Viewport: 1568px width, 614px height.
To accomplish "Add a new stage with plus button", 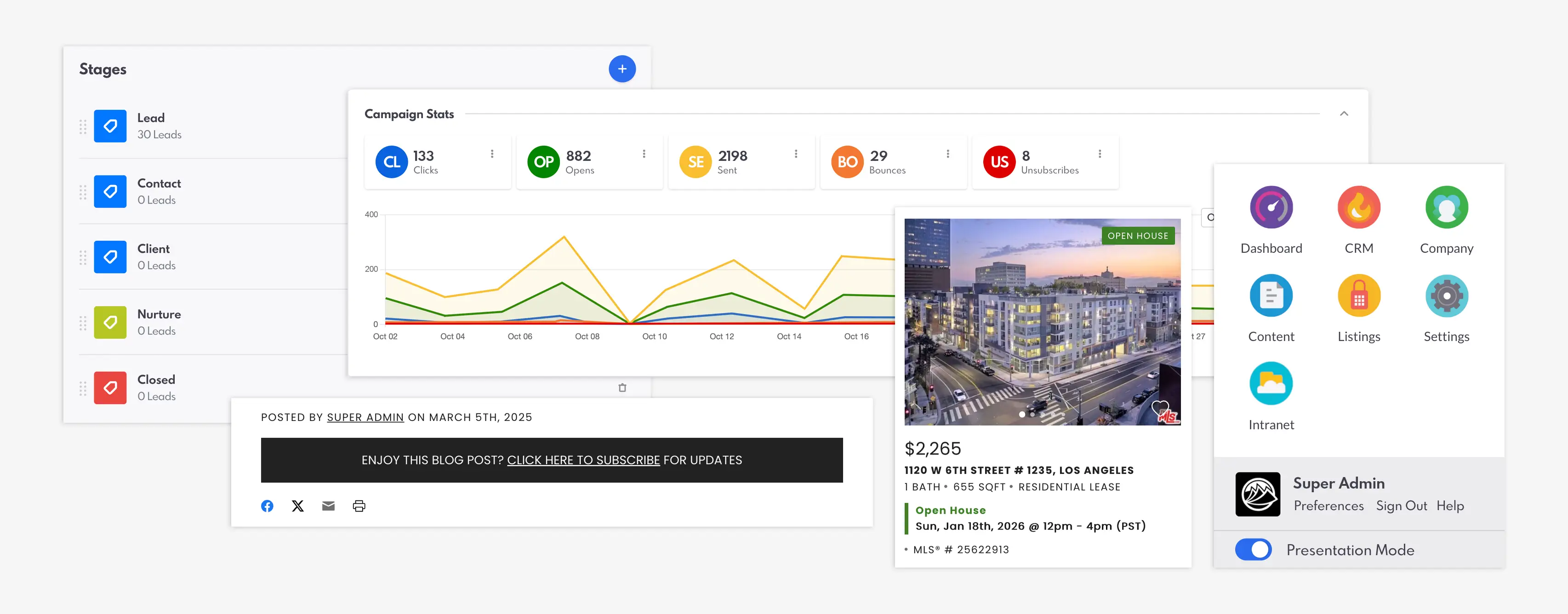I will coord(621,69).
